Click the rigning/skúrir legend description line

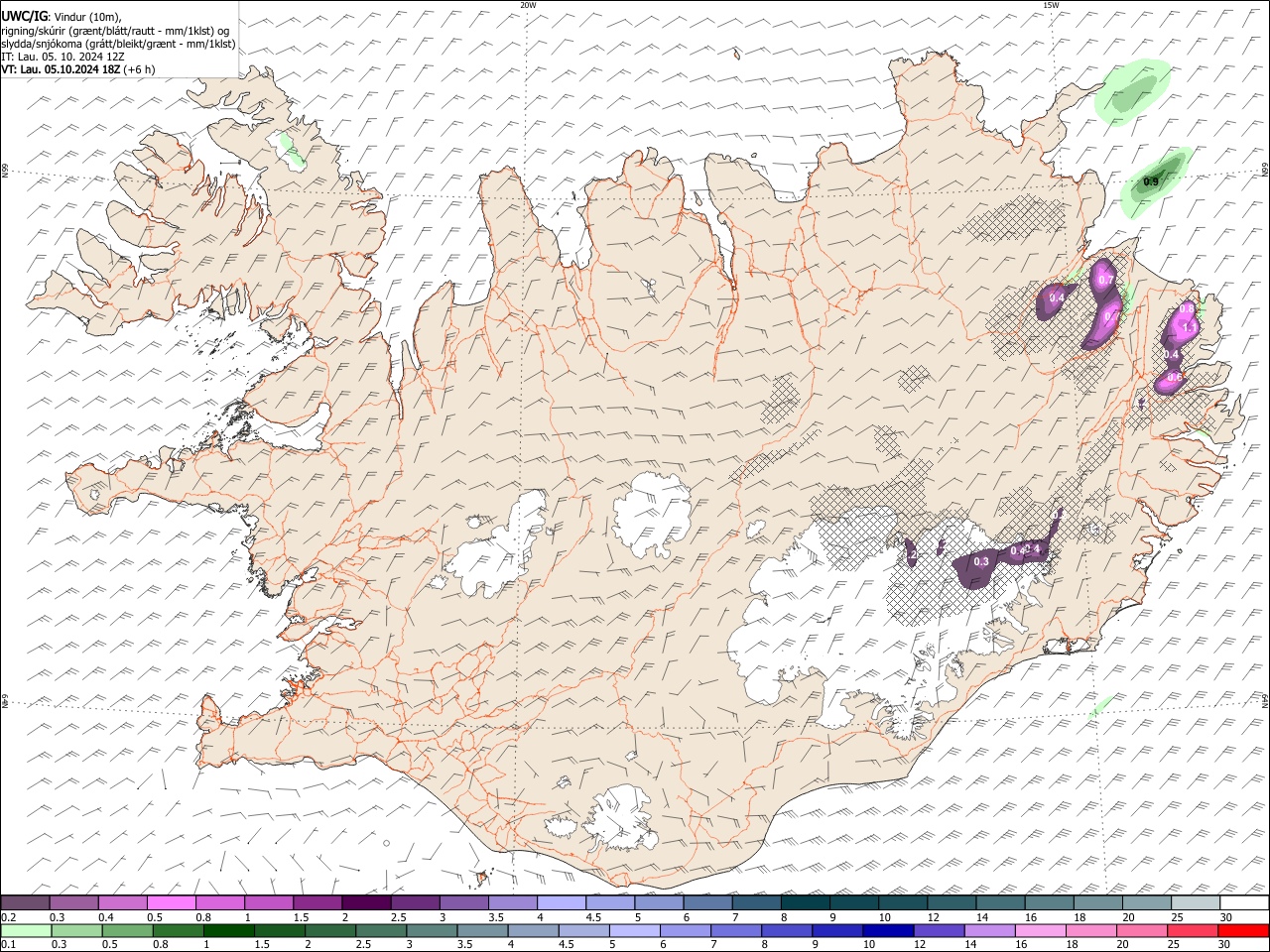(x=115, y=30)
